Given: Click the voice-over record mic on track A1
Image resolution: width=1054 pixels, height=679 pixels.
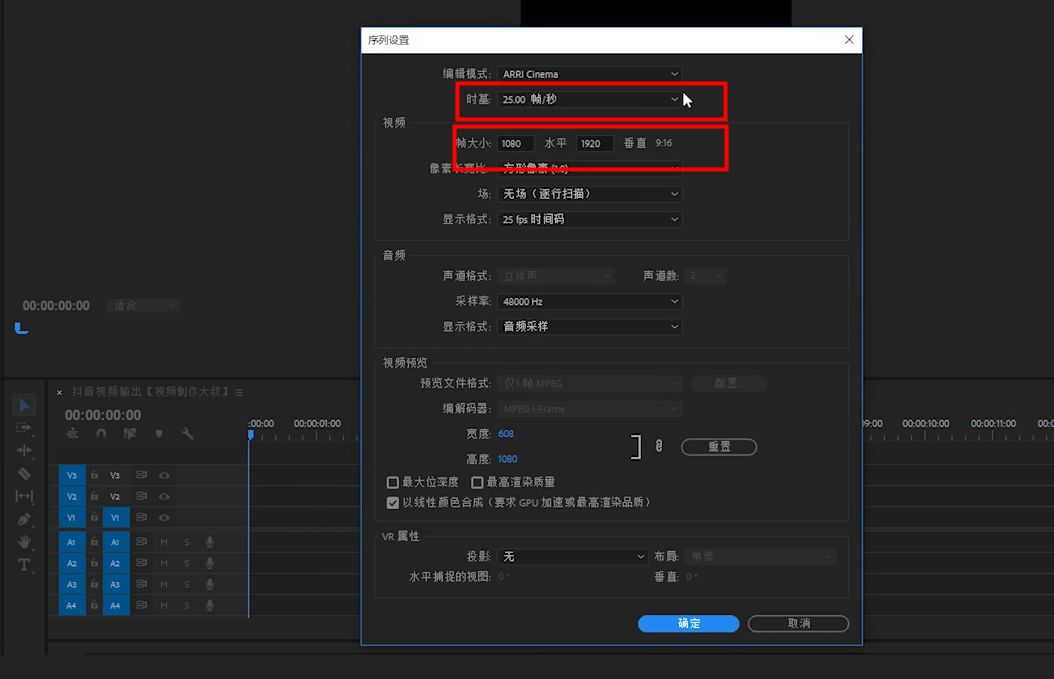Looking at the screenshot, I should (x=209, y=542).
